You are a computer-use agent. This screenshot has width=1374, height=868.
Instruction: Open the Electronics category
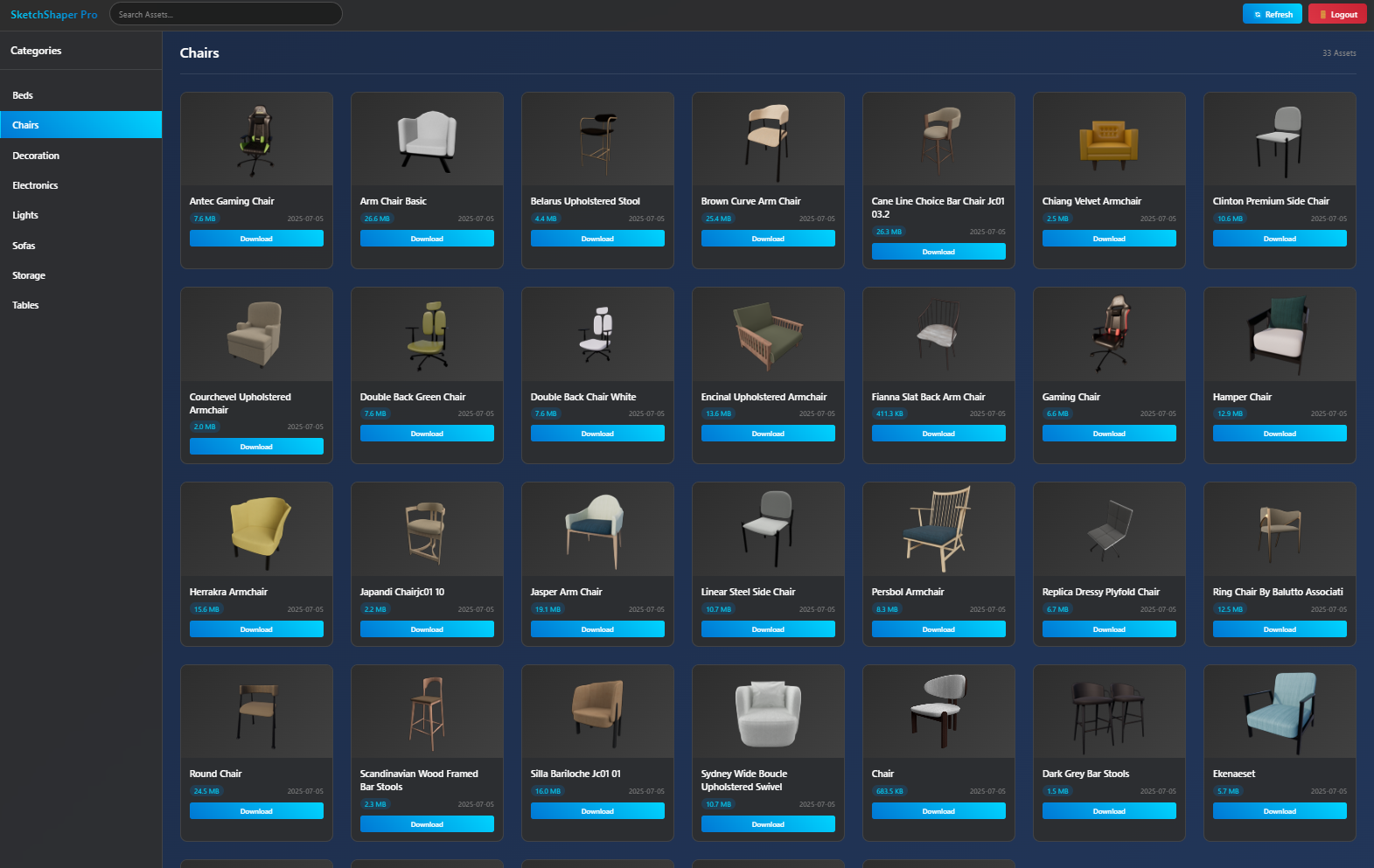pyautogui.click(x=81, y=185)
